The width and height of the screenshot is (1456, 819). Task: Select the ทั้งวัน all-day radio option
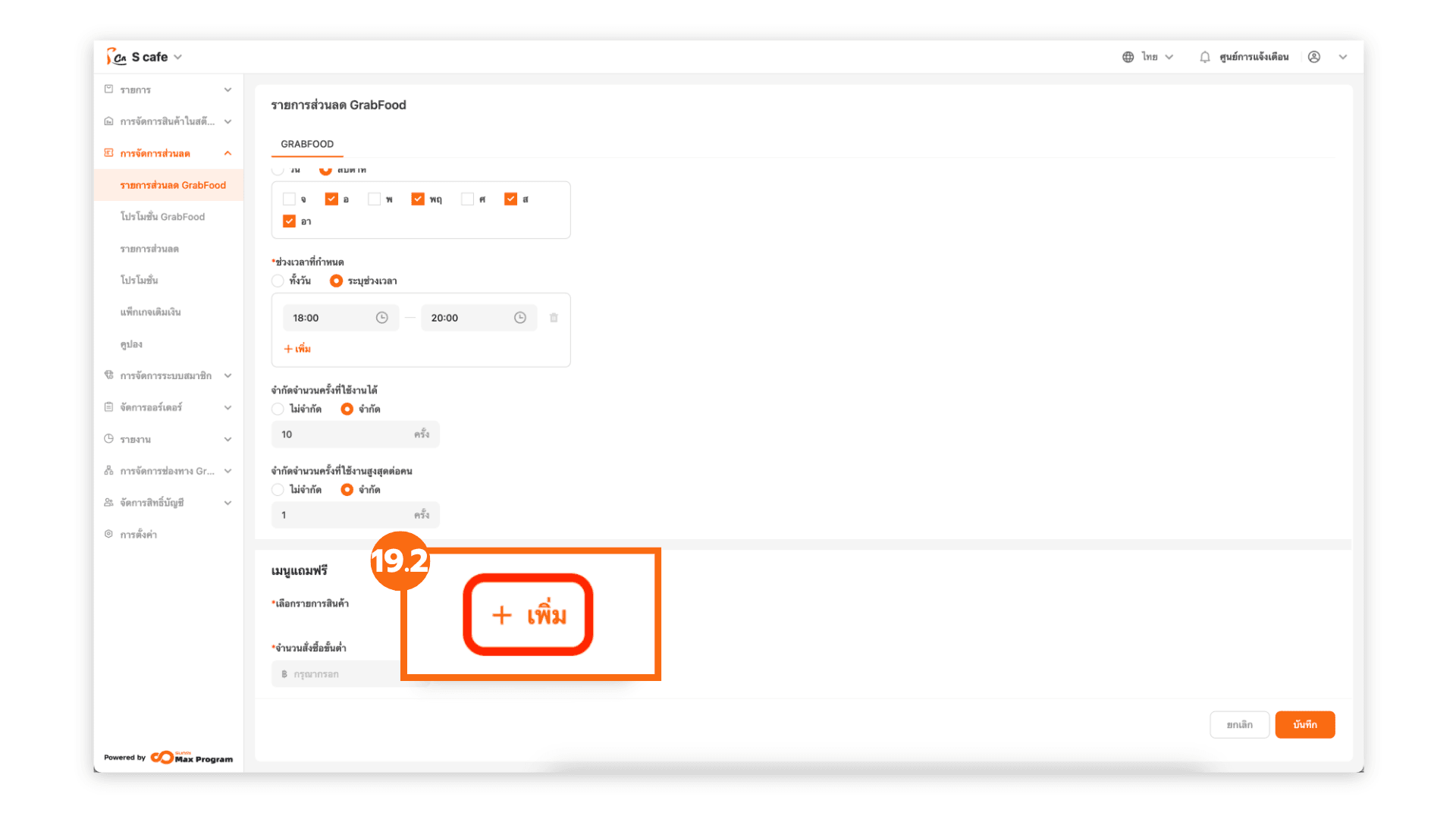278,281
